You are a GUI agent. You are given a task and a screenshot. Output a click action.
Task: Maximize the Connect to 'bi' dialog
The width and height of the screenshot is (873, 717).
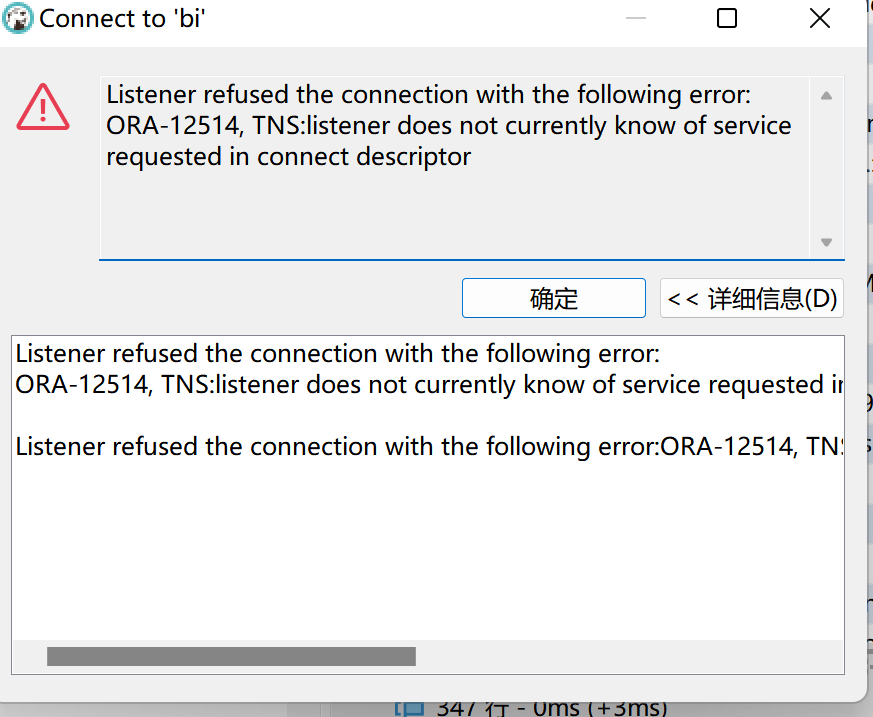click(x=727, y=18)
